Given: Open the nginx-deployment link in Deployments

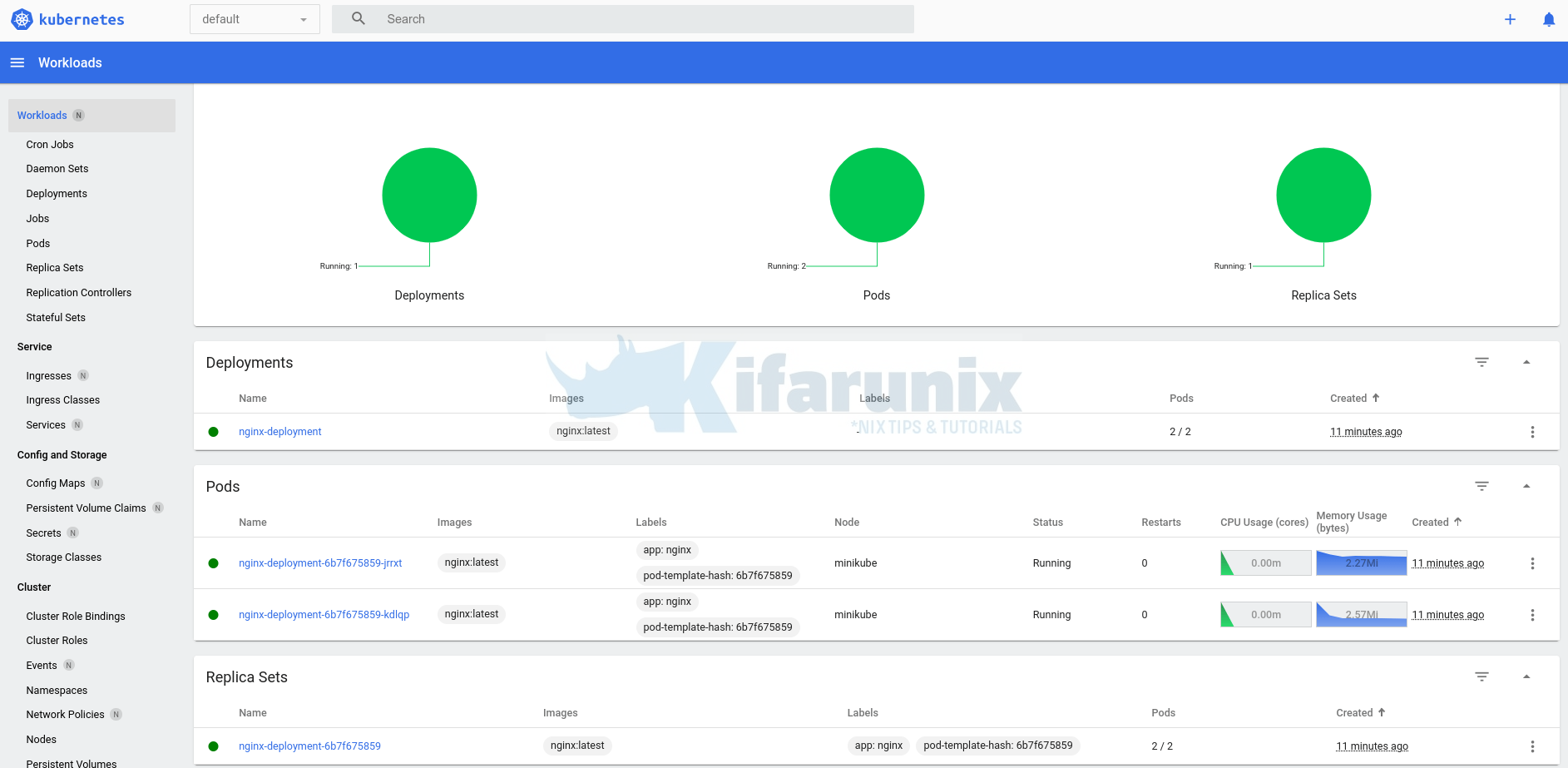Looking at the screenshot, I should click(279, 432).
